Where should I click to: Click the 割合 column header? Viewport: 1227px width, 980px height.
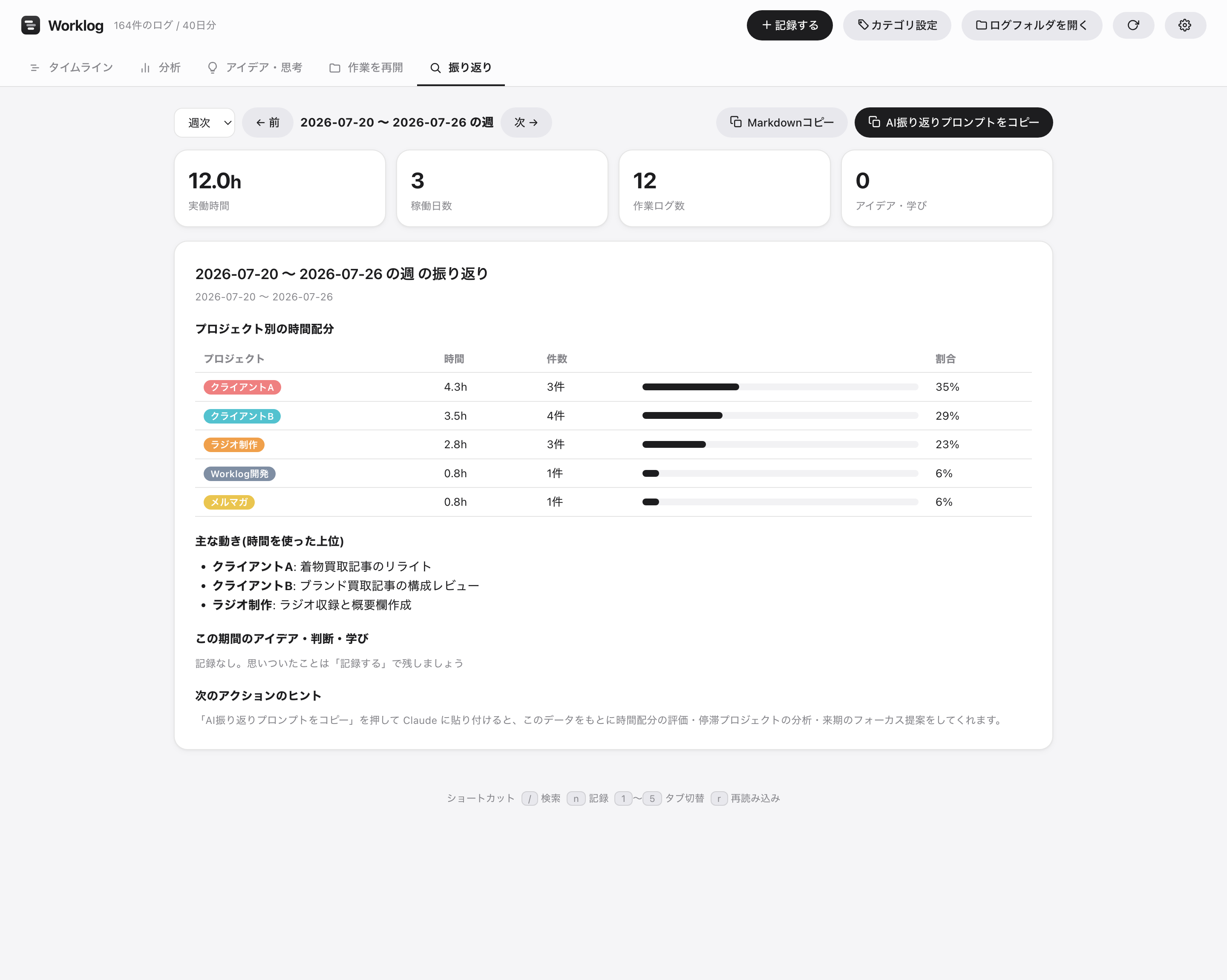point(945,358)
